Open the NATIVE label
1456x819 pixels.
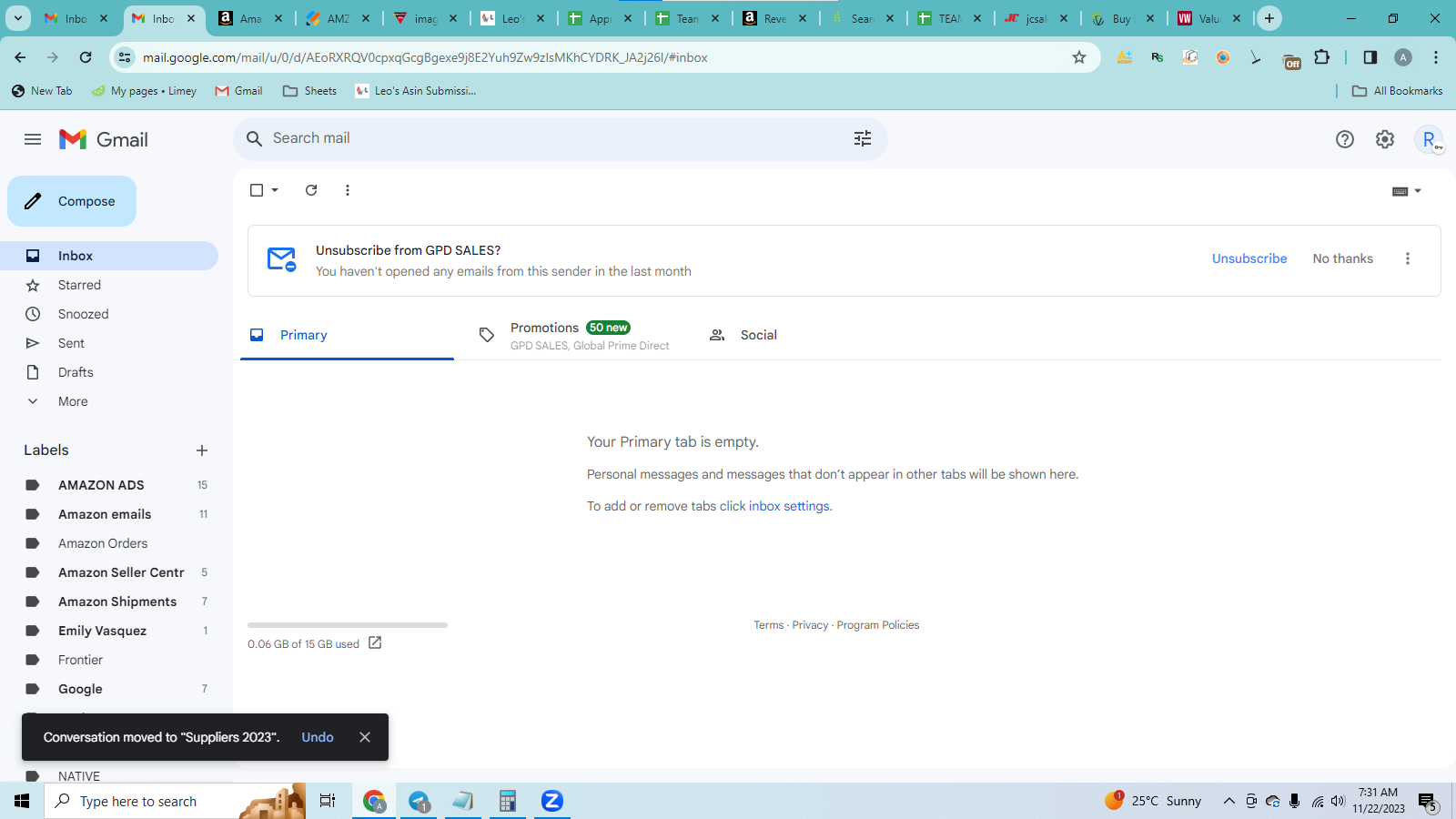[x=109, y=776]
